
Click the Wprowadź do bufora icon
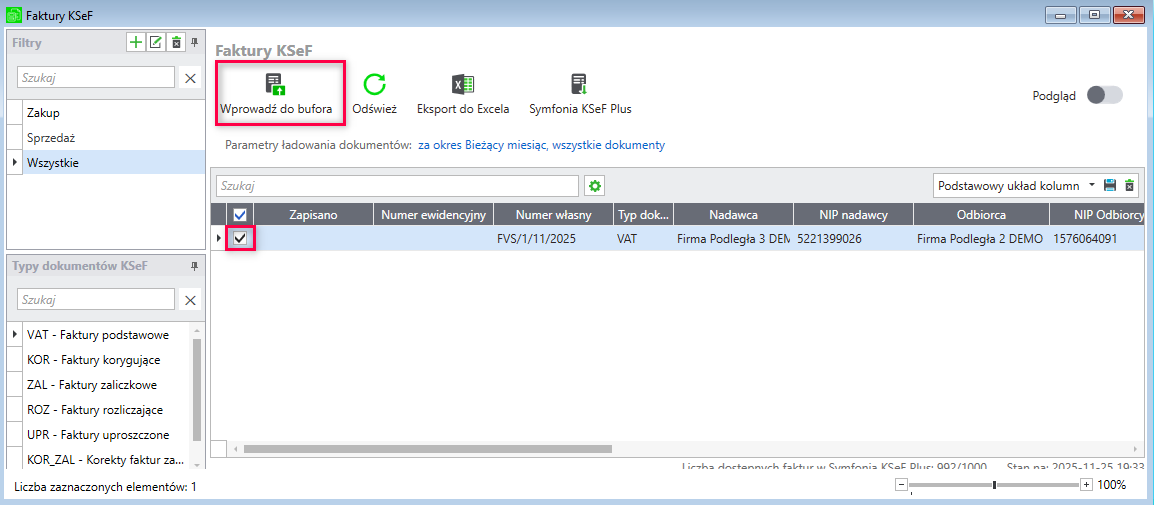click(x=275, y=84)
